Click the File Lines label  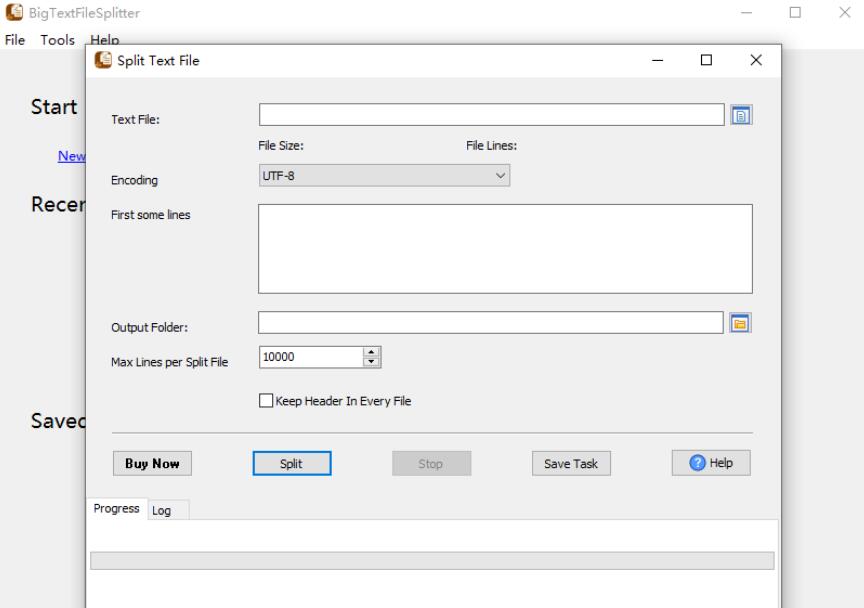492,146
